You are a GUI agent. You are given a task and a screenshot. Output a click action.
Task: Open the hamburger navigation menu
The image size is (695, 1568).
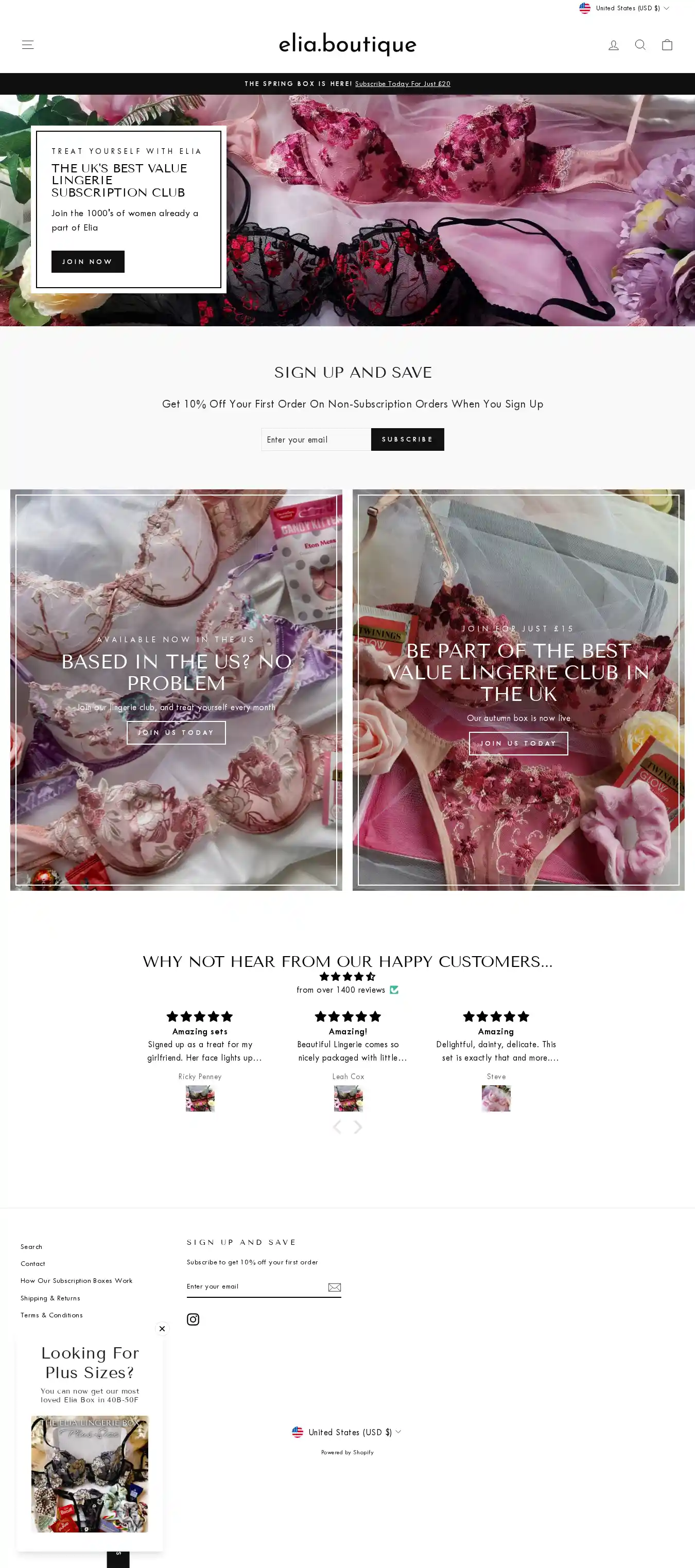tap(28, 44)
